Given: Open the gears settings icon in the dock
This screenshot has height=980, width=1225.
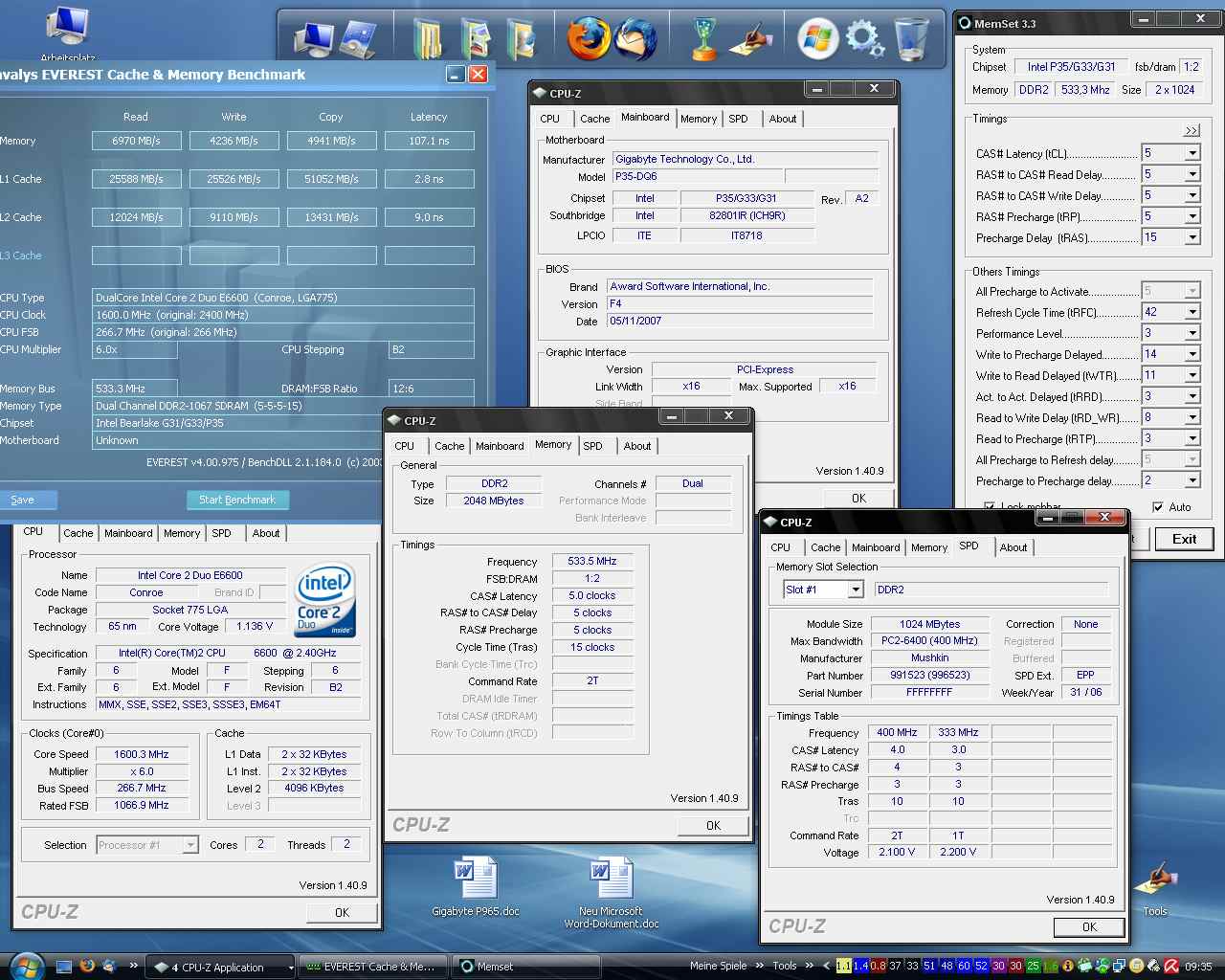Looking at the screenshot, I should pyautogui.click(x=864, y=39).
